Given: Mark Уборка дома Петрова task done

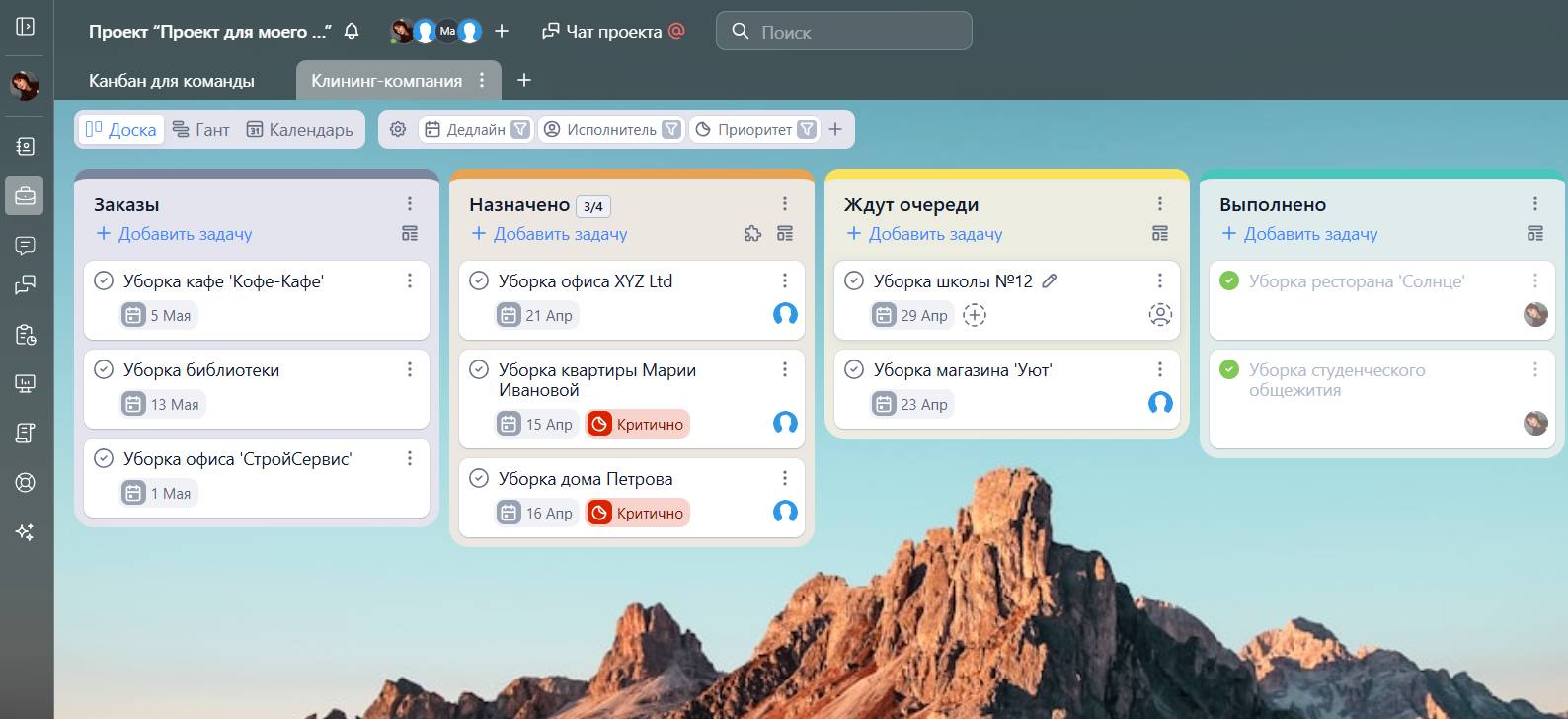Looking at the screenshot, I should [479, 479].
